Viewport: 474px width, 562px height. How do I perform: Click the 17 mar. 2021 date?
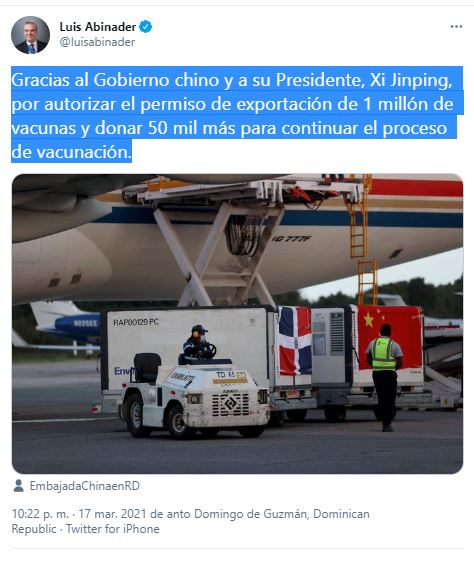click(113, 514)
